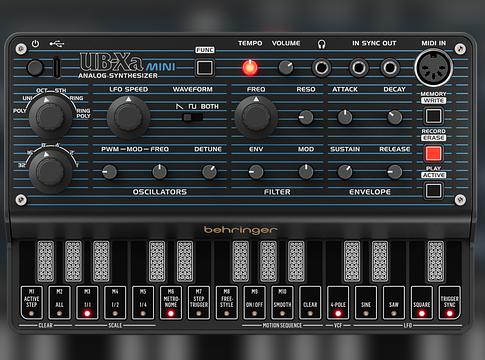
Task: Toggle the WAVEFORM slide switch
Action: point(193,117)
